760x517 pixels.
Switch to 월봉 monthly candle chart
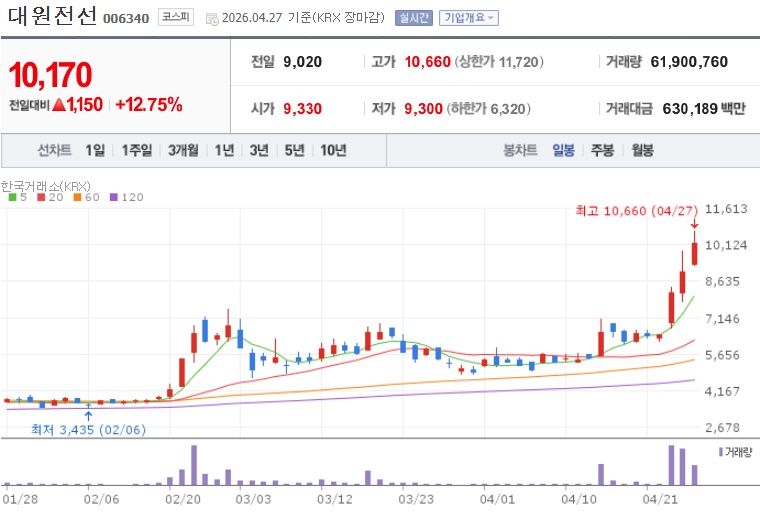642,150
